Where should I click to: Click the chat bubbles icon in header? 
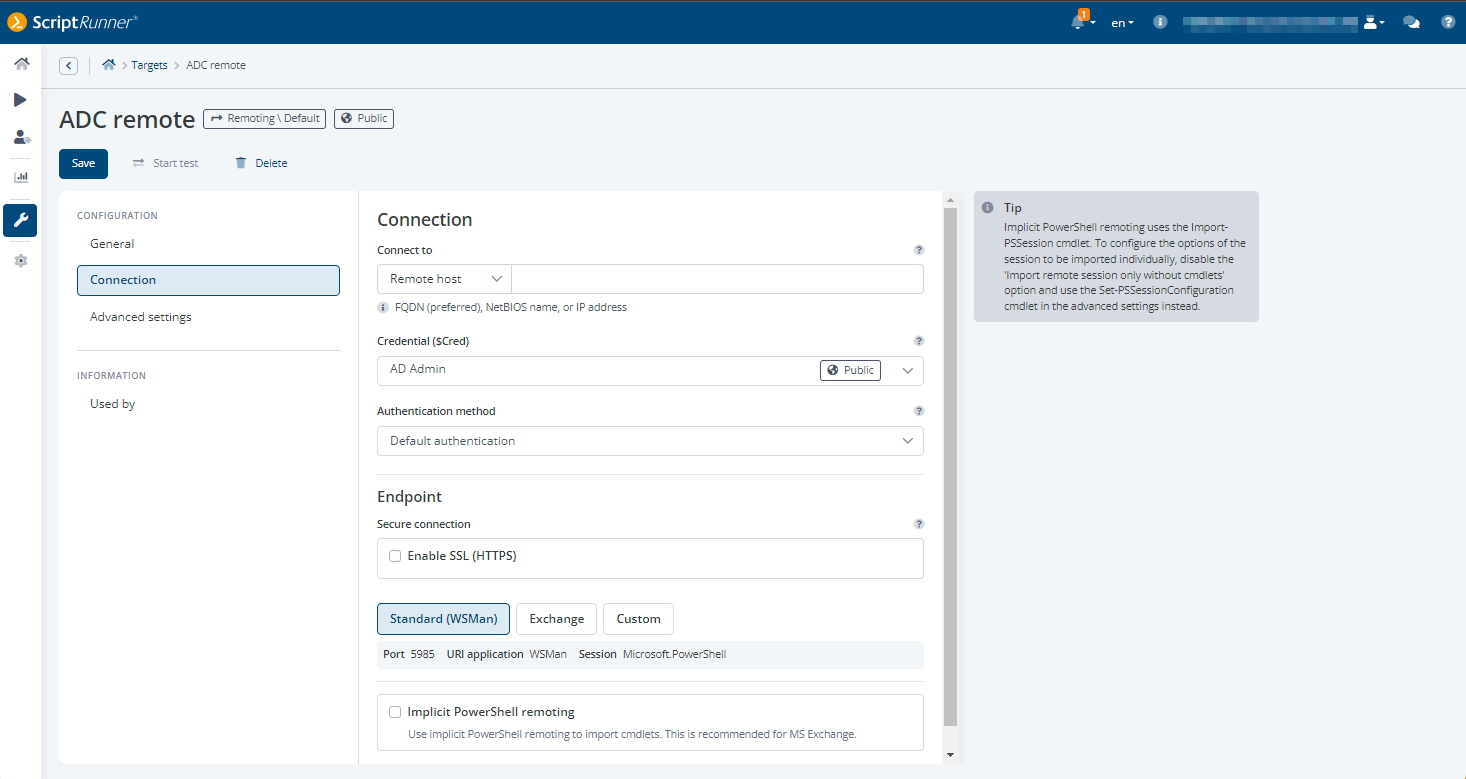1412,22
